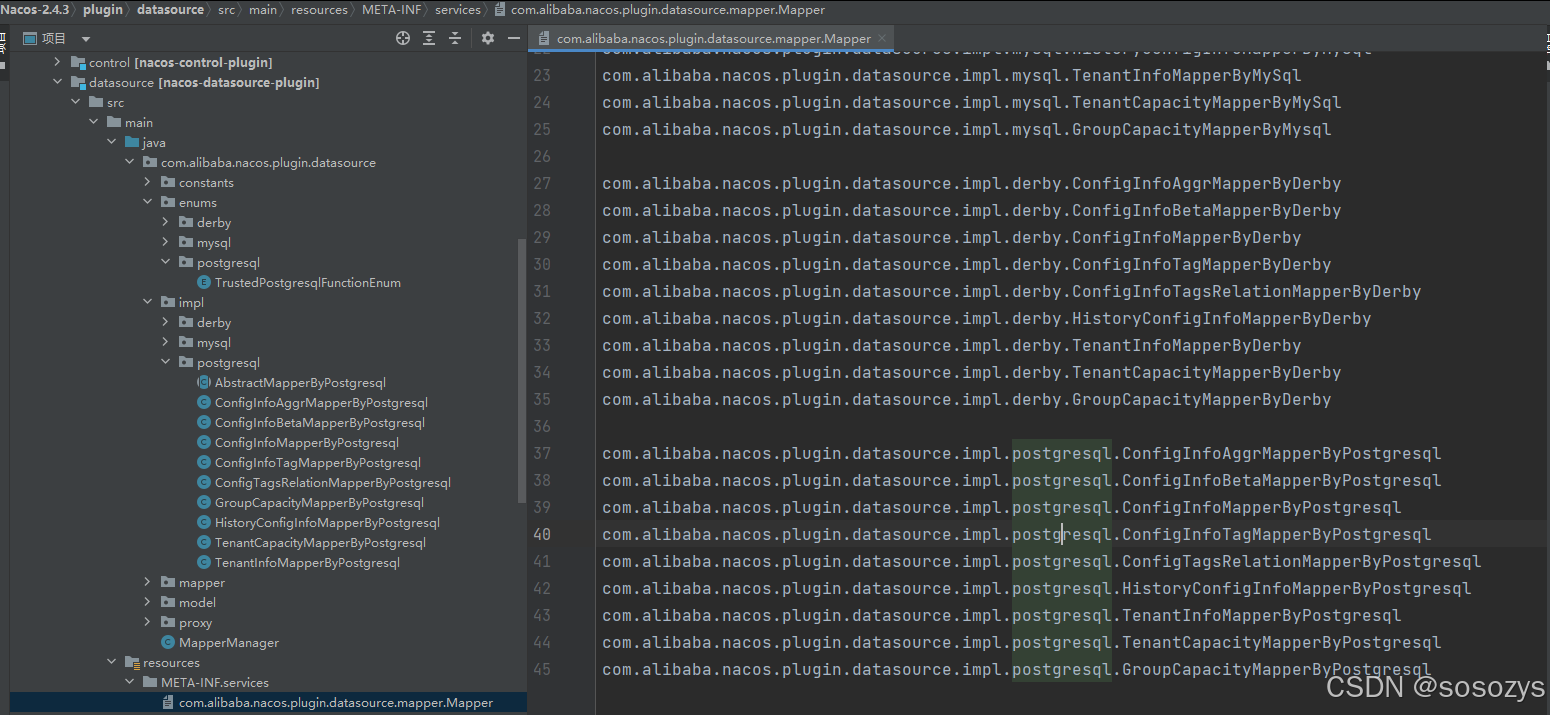Expand the proxy package
Image resolution: width=1550 pixels, height=715 pixels.
147,622
